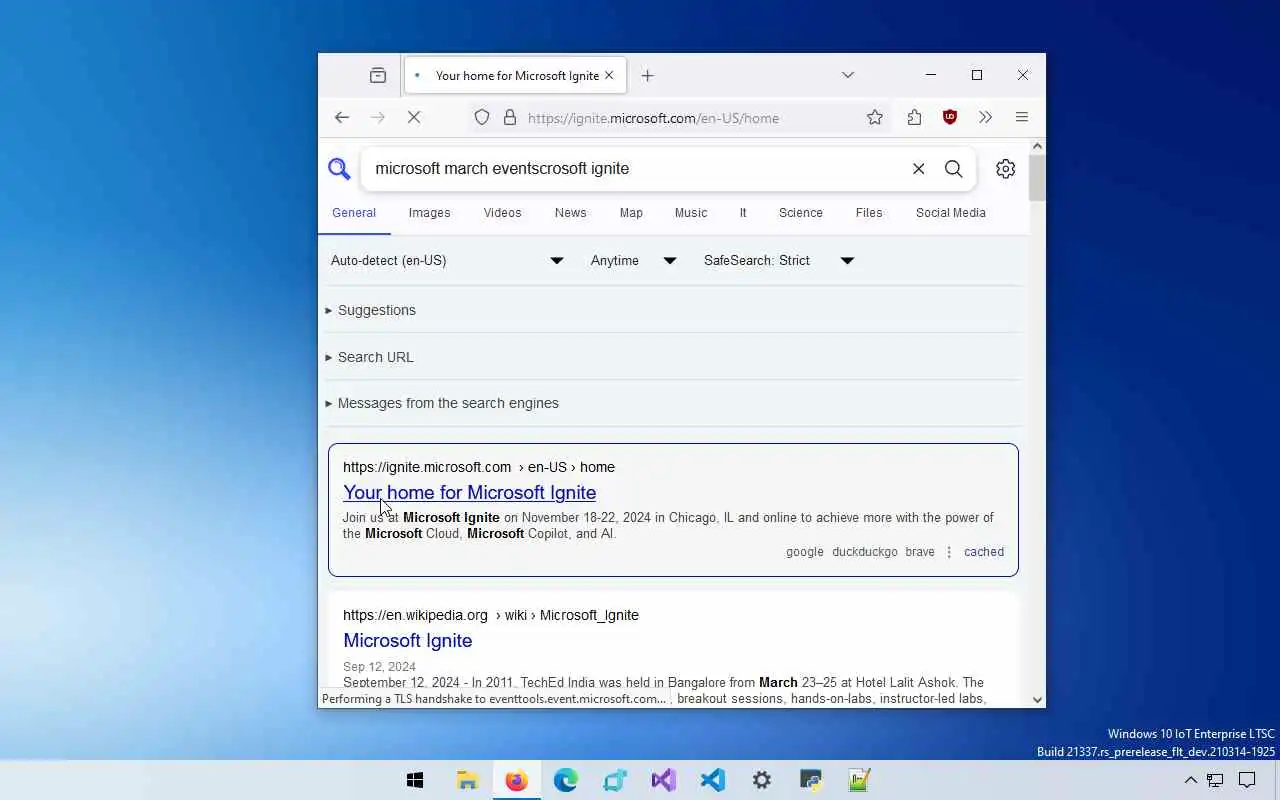Open the en.wikipedia.org result URL
1280x800 pixels.
491,615
